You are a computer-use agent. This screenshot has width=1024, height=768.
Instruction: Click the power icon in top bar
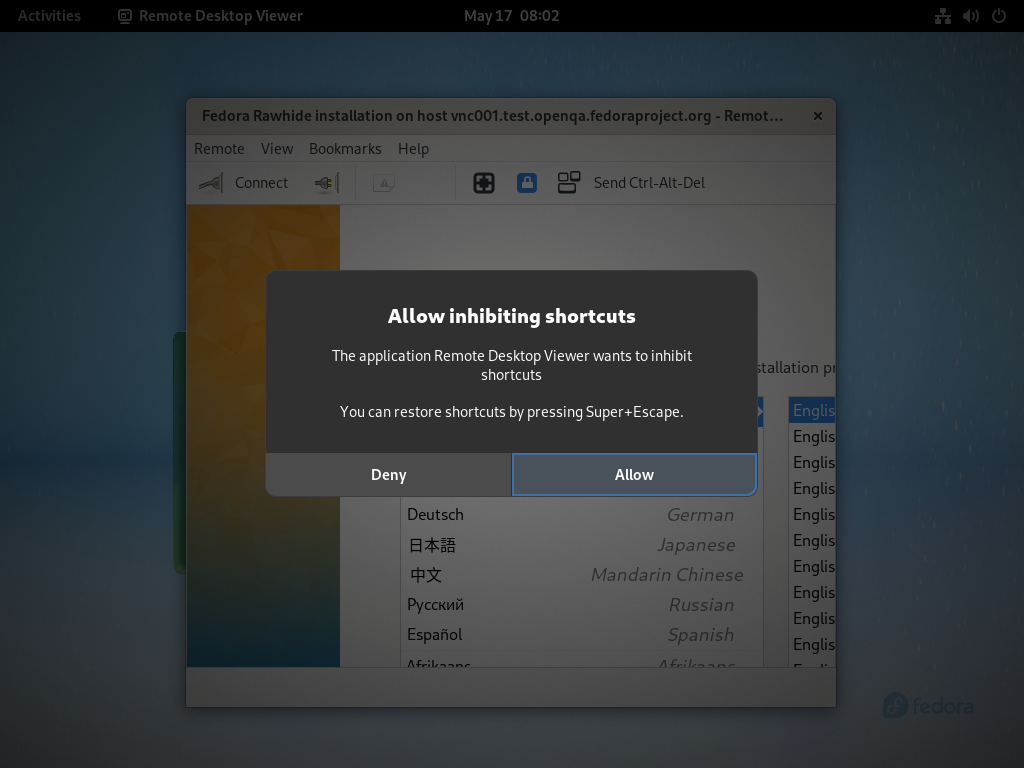point(999,16)
